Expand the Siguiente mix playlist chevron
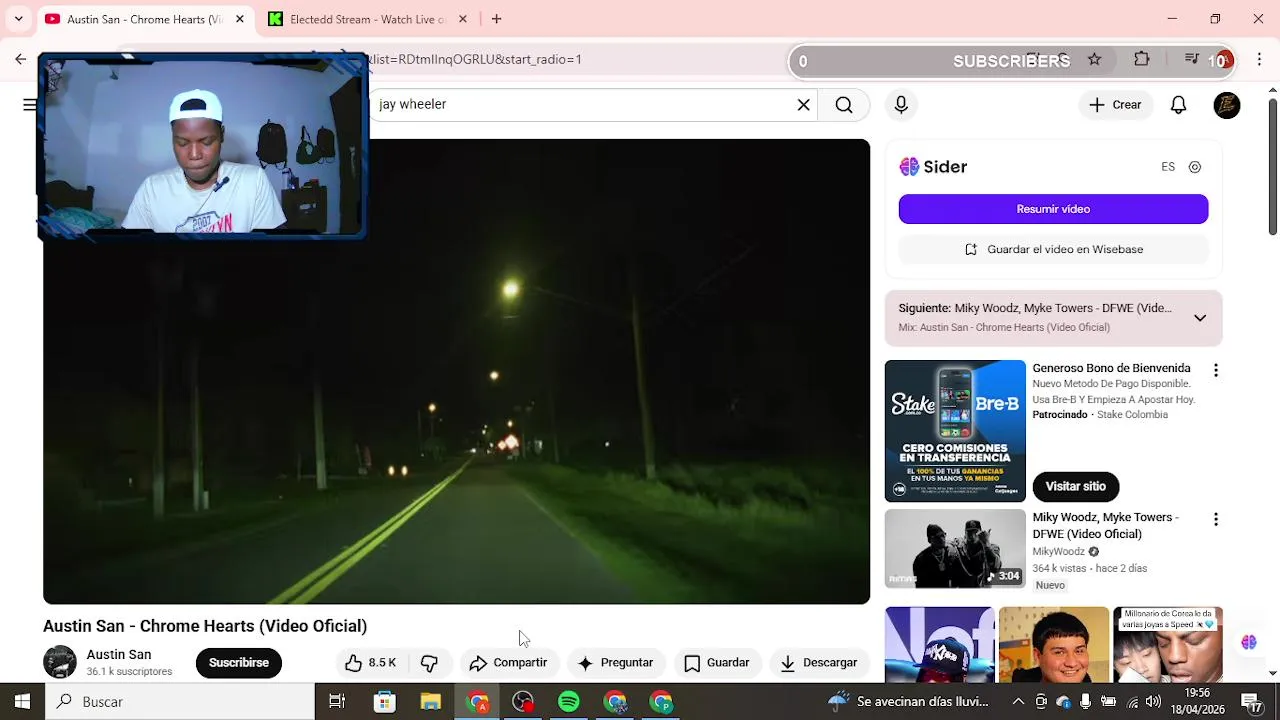Viewport: 1280px width, 720px height. coord(1200,318)
